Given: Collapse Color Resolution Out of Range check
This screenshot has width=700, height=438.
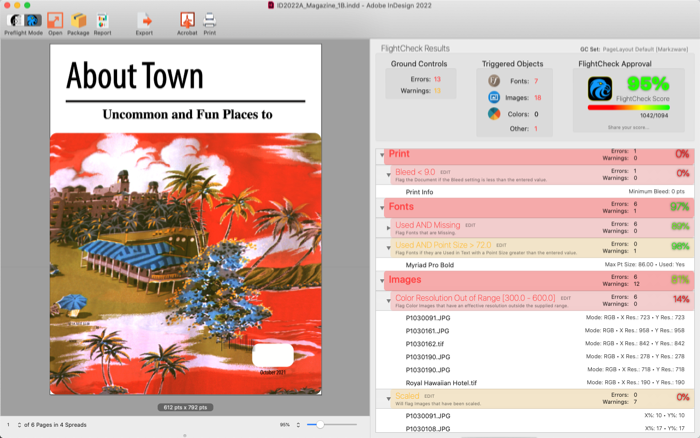Looking at the screenshot, I should click(x=388, y=300).
